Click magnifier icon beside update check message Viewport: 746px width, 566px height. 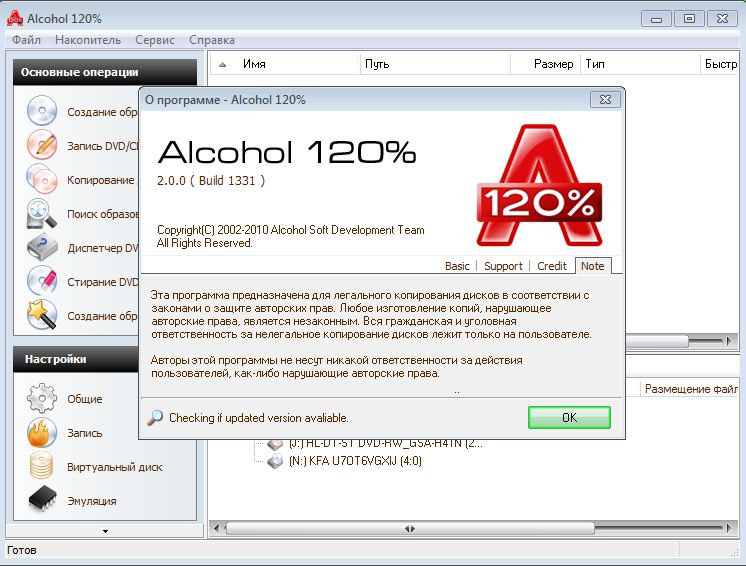click(155, 418)
